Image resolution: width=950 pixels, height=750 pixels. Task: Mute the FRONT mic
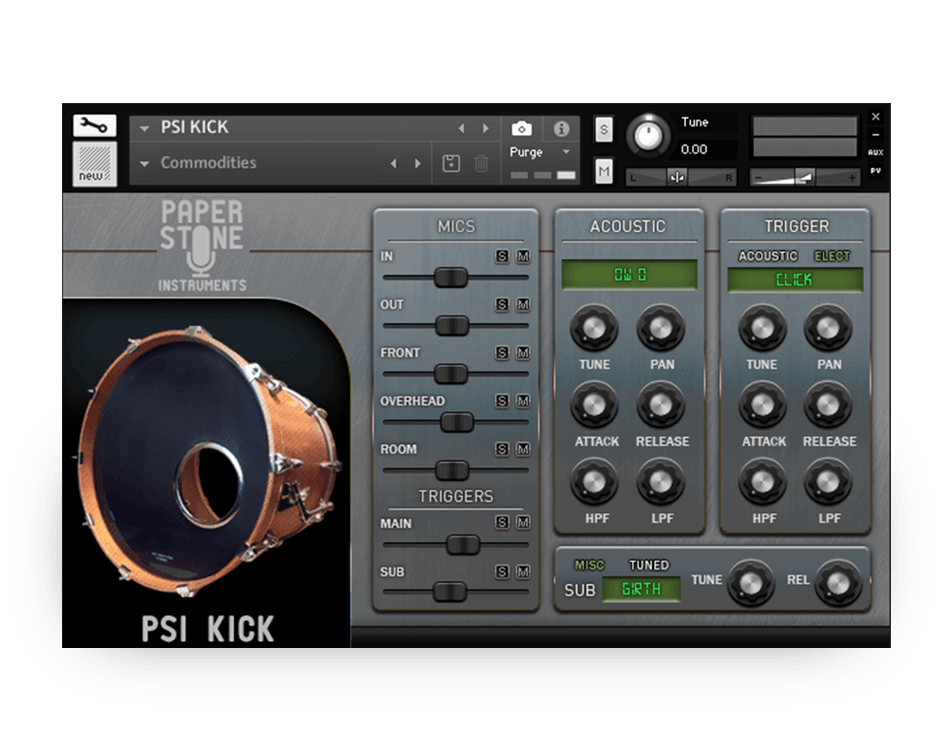pos(523,353)
